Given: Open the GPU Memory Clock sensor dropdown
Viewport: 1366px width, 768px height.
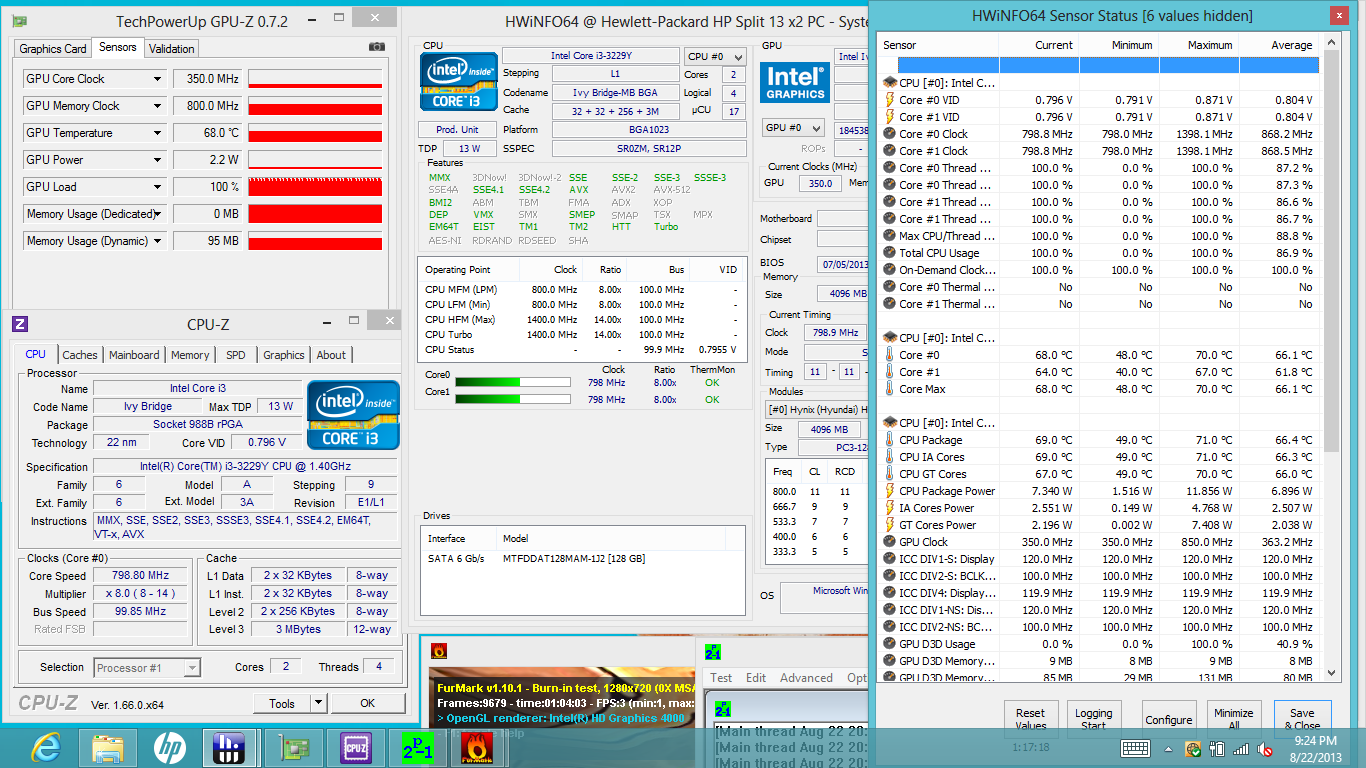Looking at the screenshot, I should [157, 106].
